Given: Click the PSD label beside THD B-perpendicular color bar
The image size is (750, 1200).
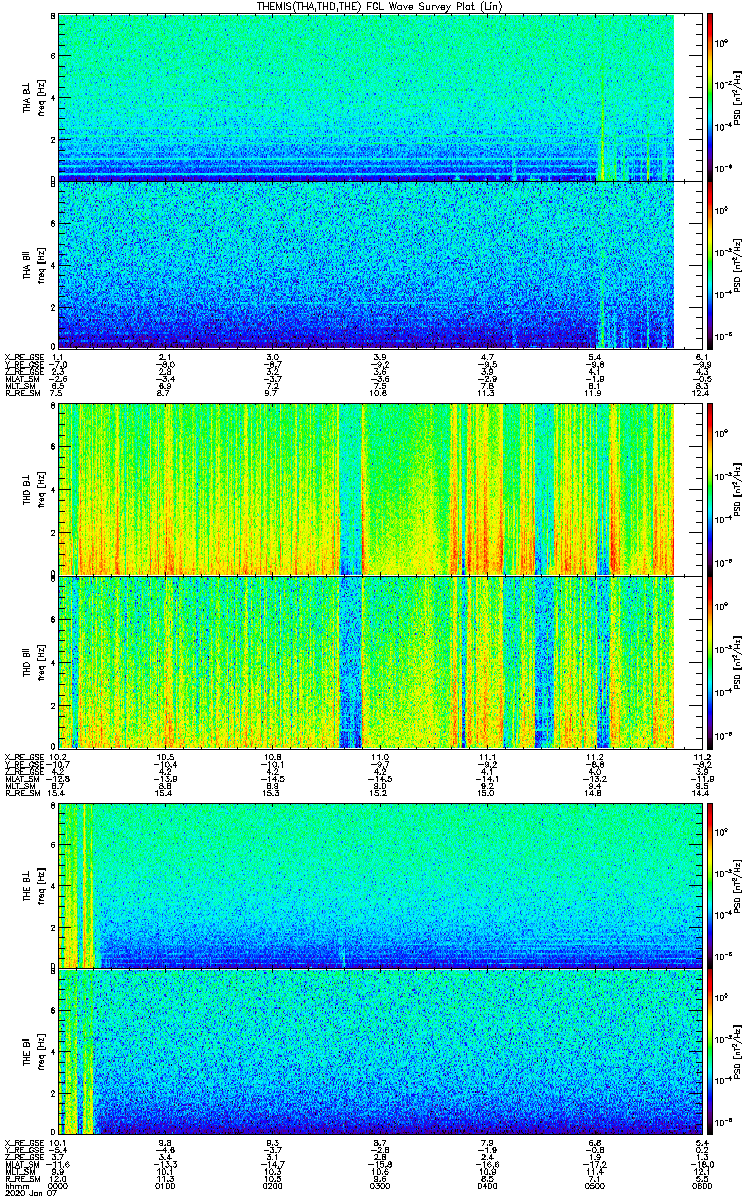Looking at the screenshot, I should [x=737, y=490].
